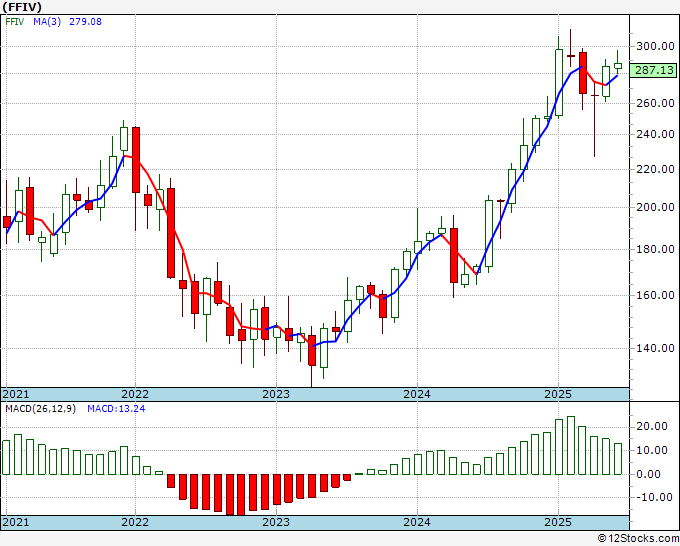Viewport: 680px width, 546px height.
Task: Click the 2023 label on price chart axis
Action: pyautogui.click(x=276, y=394)
